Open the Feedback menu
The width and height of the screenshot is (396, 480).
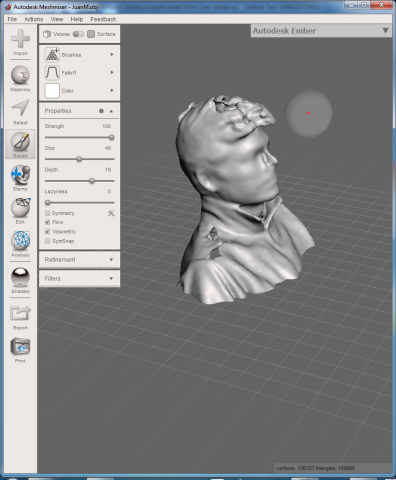coord(103,19)
